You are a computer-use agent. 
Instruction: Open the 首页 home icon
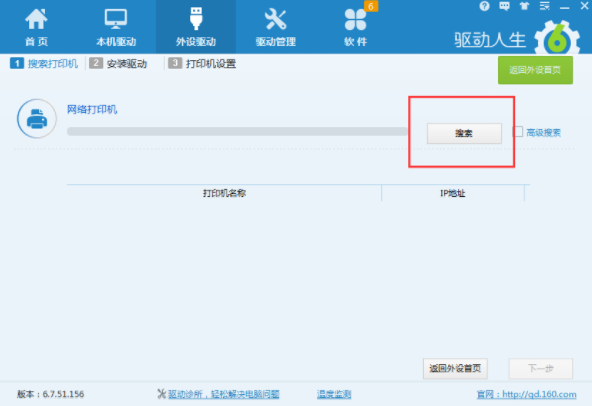click(36, 19)
